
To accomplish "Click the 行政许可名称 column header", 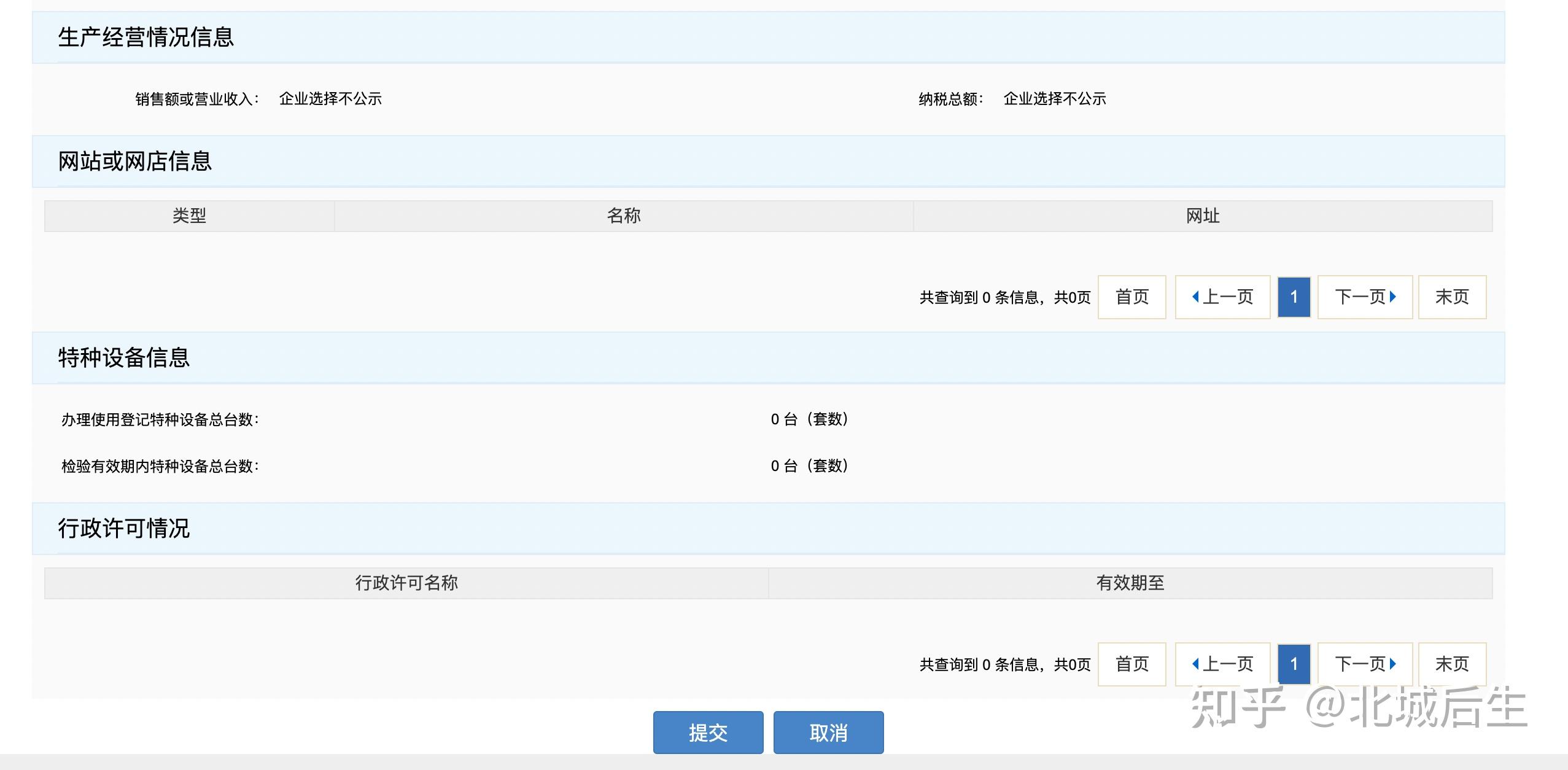I will click(x=406, y=583).
